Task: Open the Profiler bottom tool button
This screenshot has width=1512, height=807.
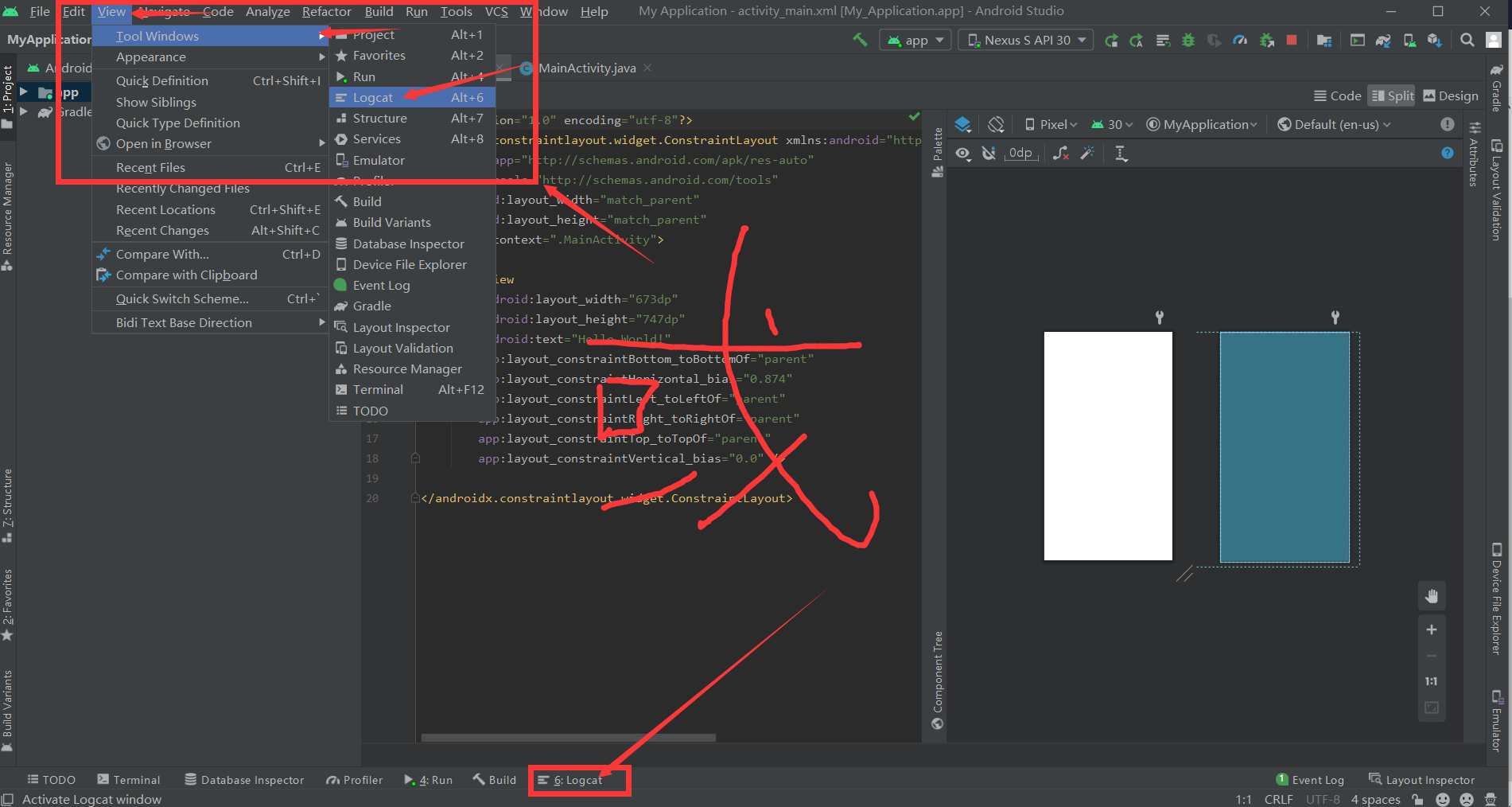Action: (355, 780)
